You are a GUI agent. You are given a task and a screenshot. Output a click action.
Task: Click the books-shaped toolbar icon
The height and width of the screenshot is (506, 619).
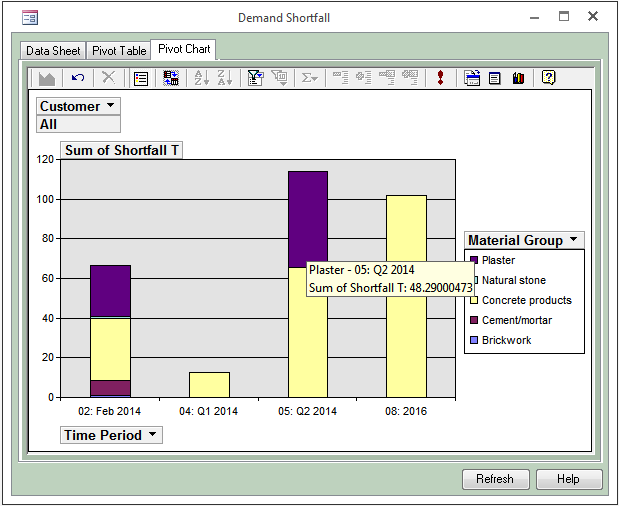tap(518, 78)
